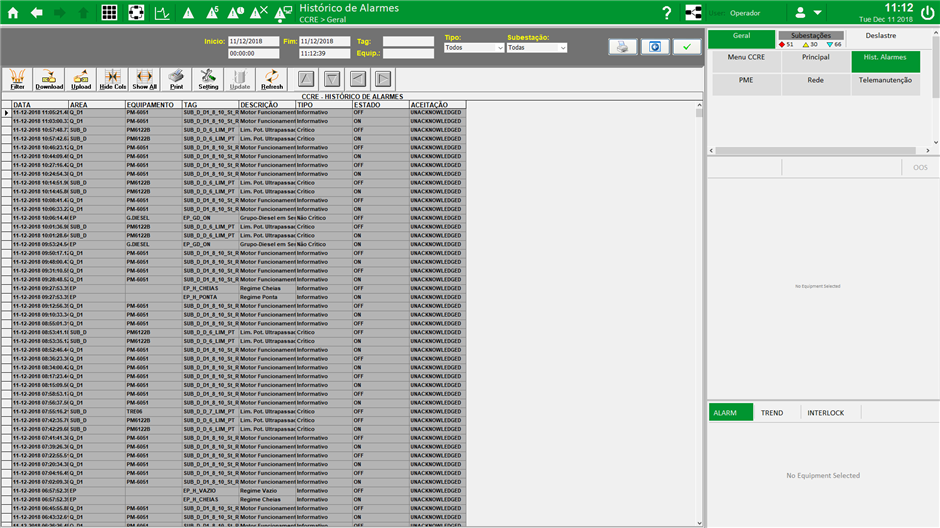Image resolution: width=940 pixels, height=528 pixels.
Task: Open Menu CCRE
Action: pos(746,62)
